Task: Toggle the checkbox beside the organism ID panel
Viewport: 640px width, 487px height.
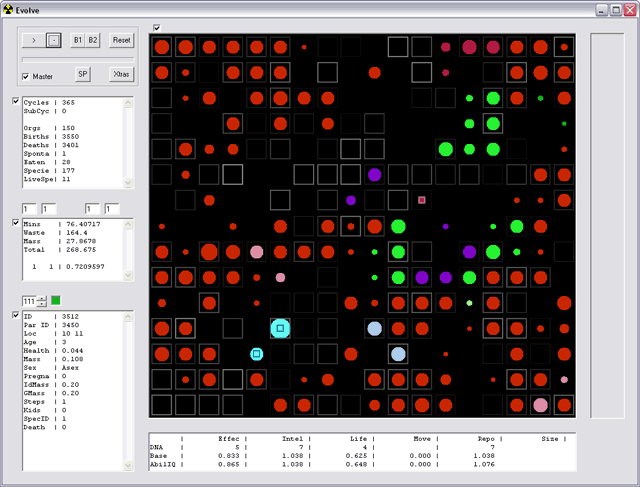Action: (16, 315)
